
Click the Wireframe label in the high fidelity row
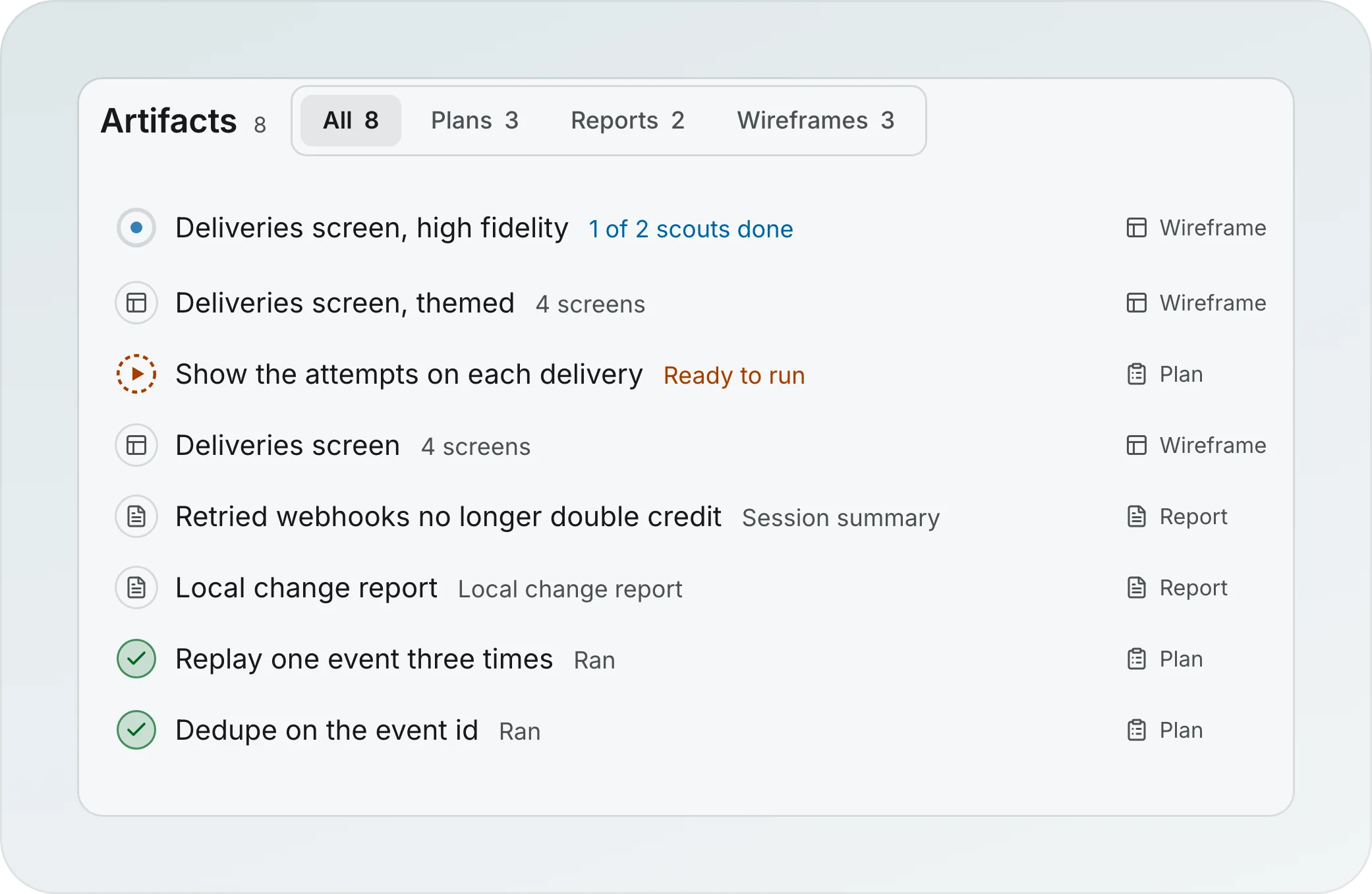1213,227
